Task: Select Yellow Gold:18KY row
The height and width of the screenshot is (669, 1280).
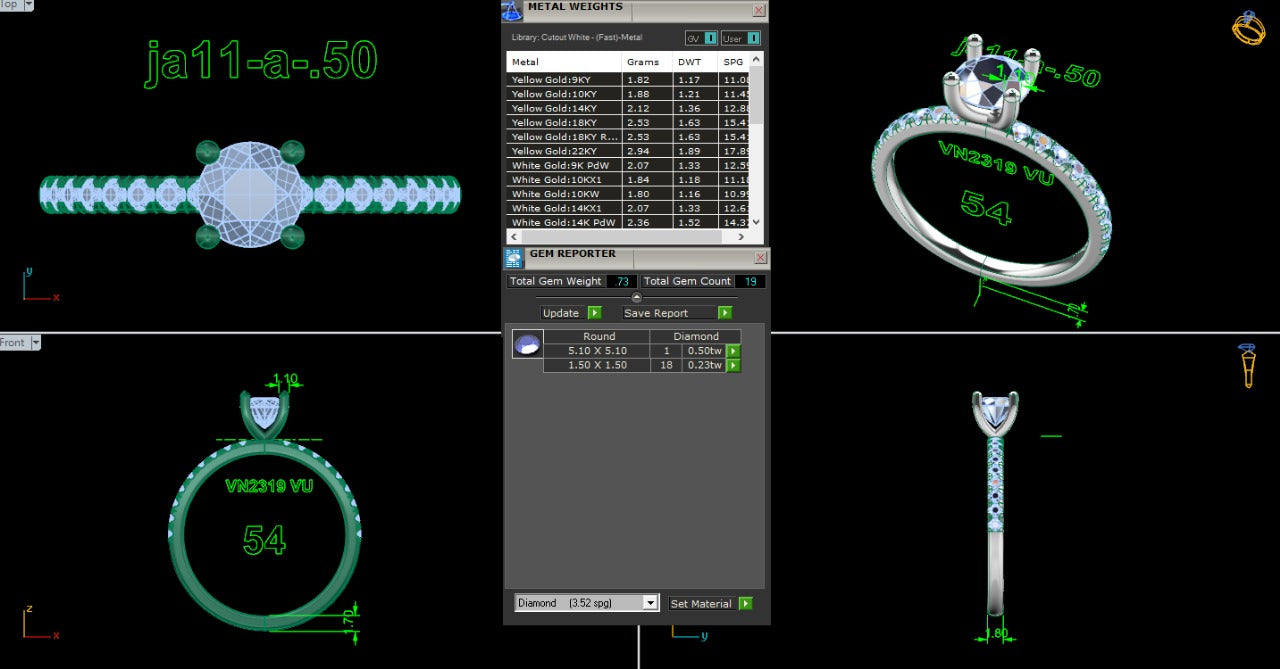Action: click(627, 123)
